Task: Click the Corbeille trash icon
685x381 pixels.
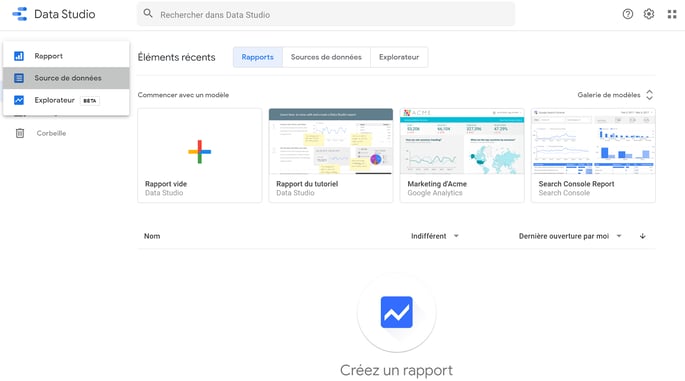Action: click(x=20, y=133)
